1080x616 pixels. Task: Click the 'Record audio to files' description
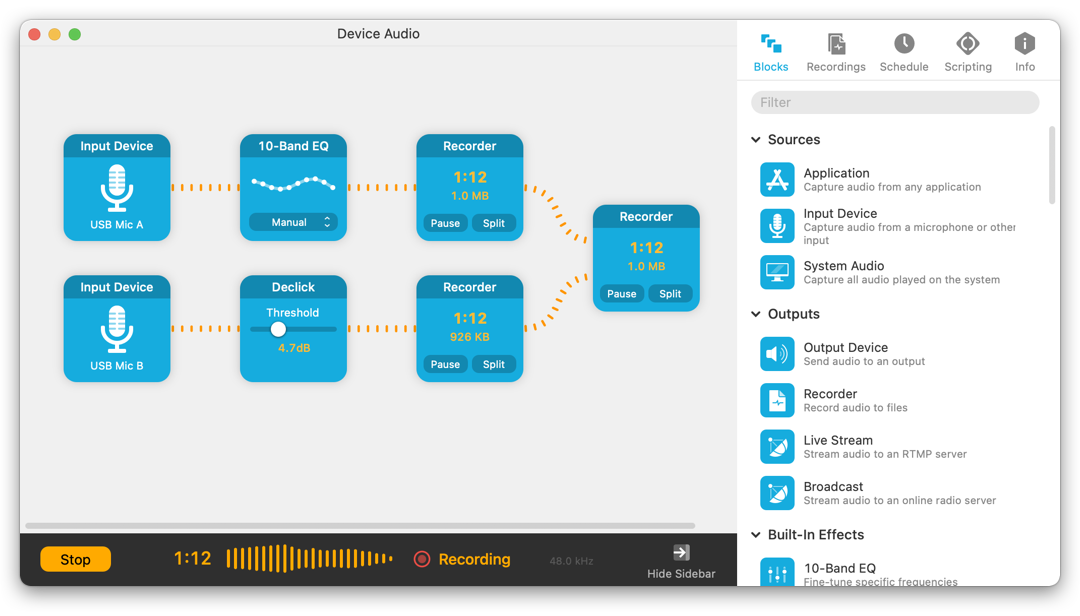point(855,408)
